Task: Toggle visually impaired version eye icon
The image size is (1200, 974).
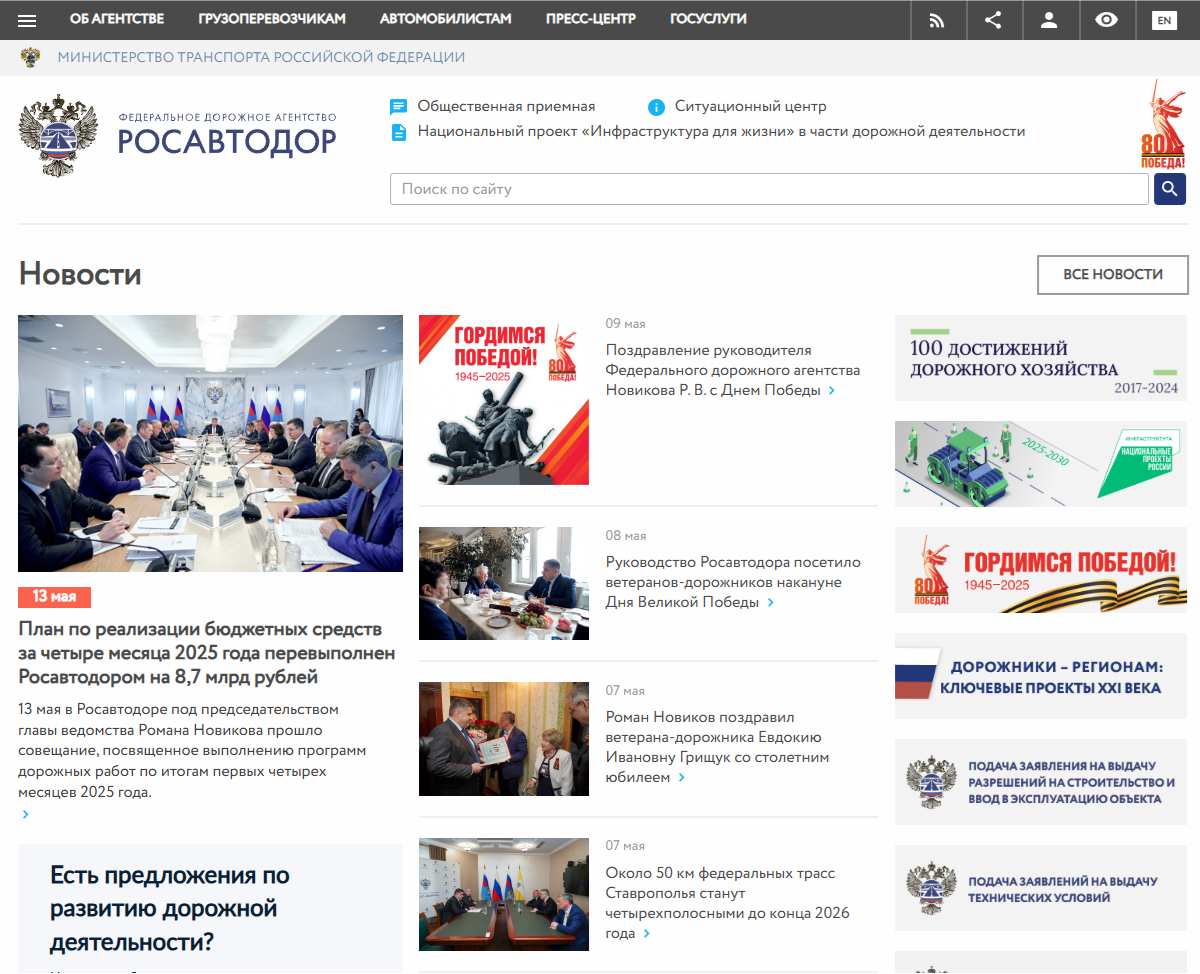Action: [1106, 20]
